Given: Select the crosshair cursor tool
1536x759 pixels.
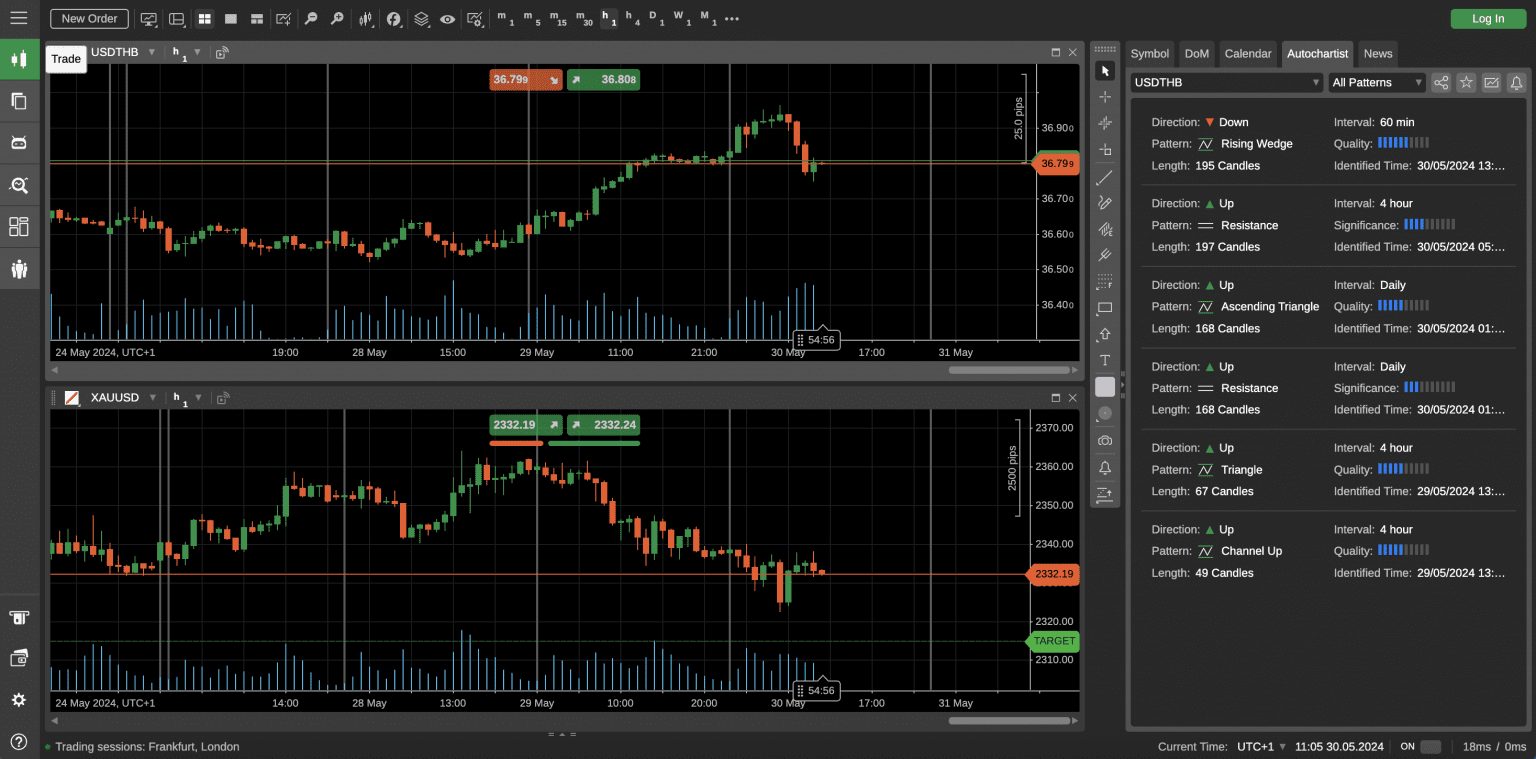Looking at the screenshot, I should coord(1105,97).
